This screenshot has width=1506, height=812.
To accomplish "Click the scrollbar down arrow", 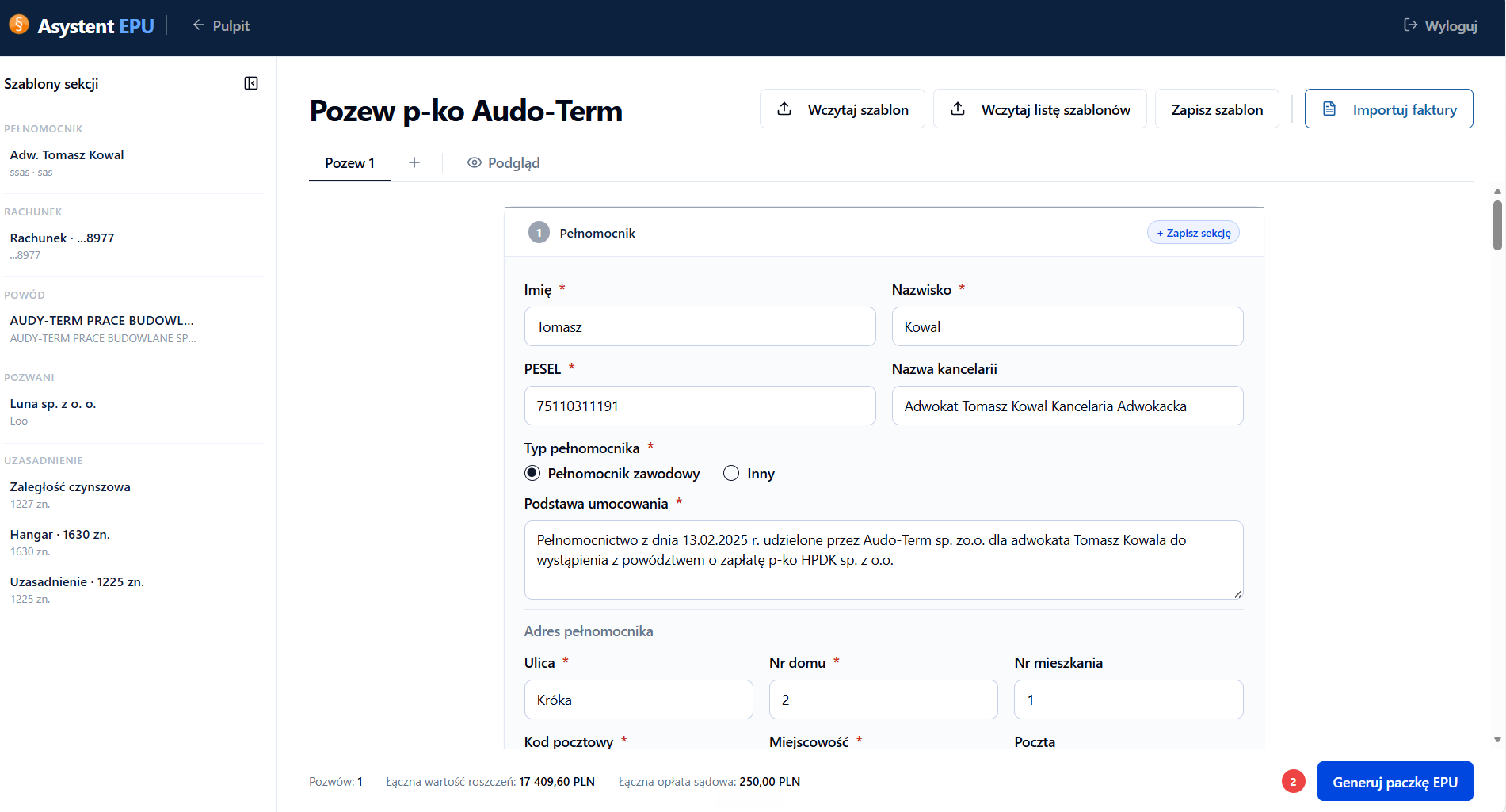I will (x=1497, y=740).
